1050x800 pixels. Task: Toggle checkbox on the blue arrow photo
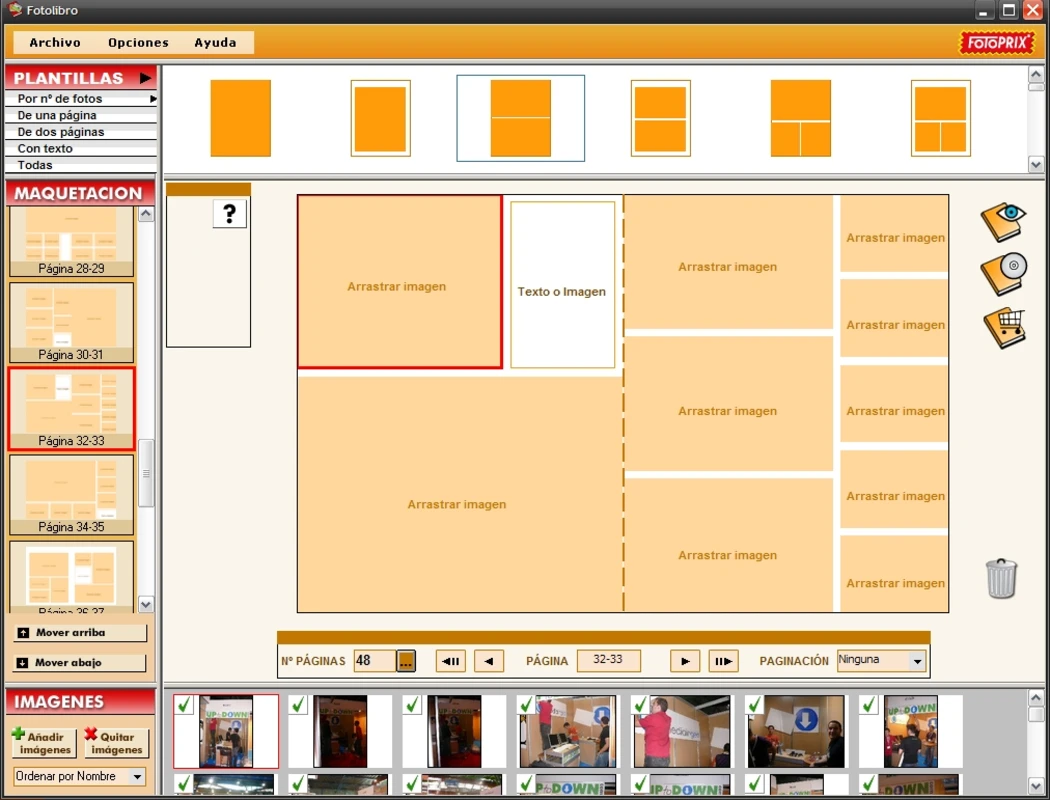(755, 705)
